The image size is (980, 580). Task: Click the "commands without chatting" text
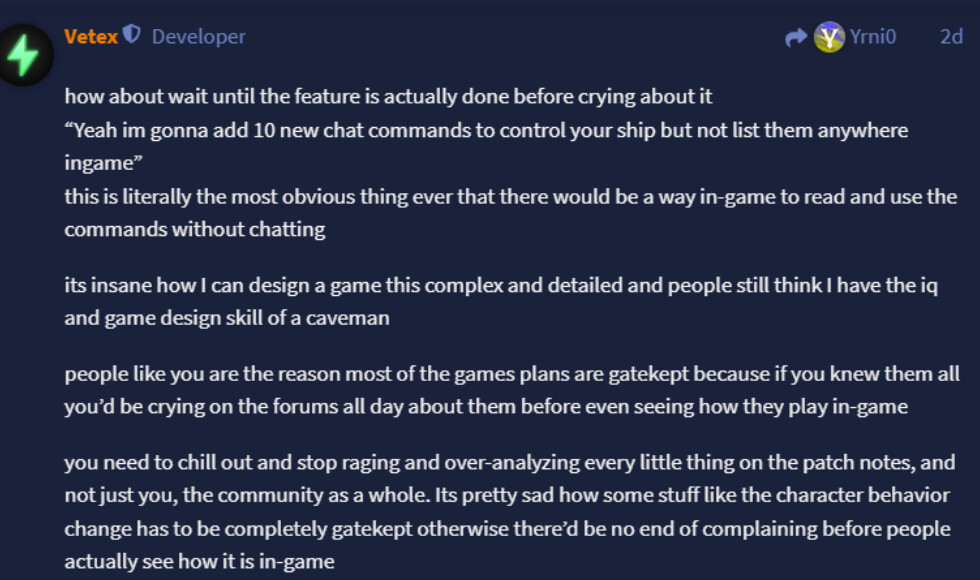click(194, 229)
